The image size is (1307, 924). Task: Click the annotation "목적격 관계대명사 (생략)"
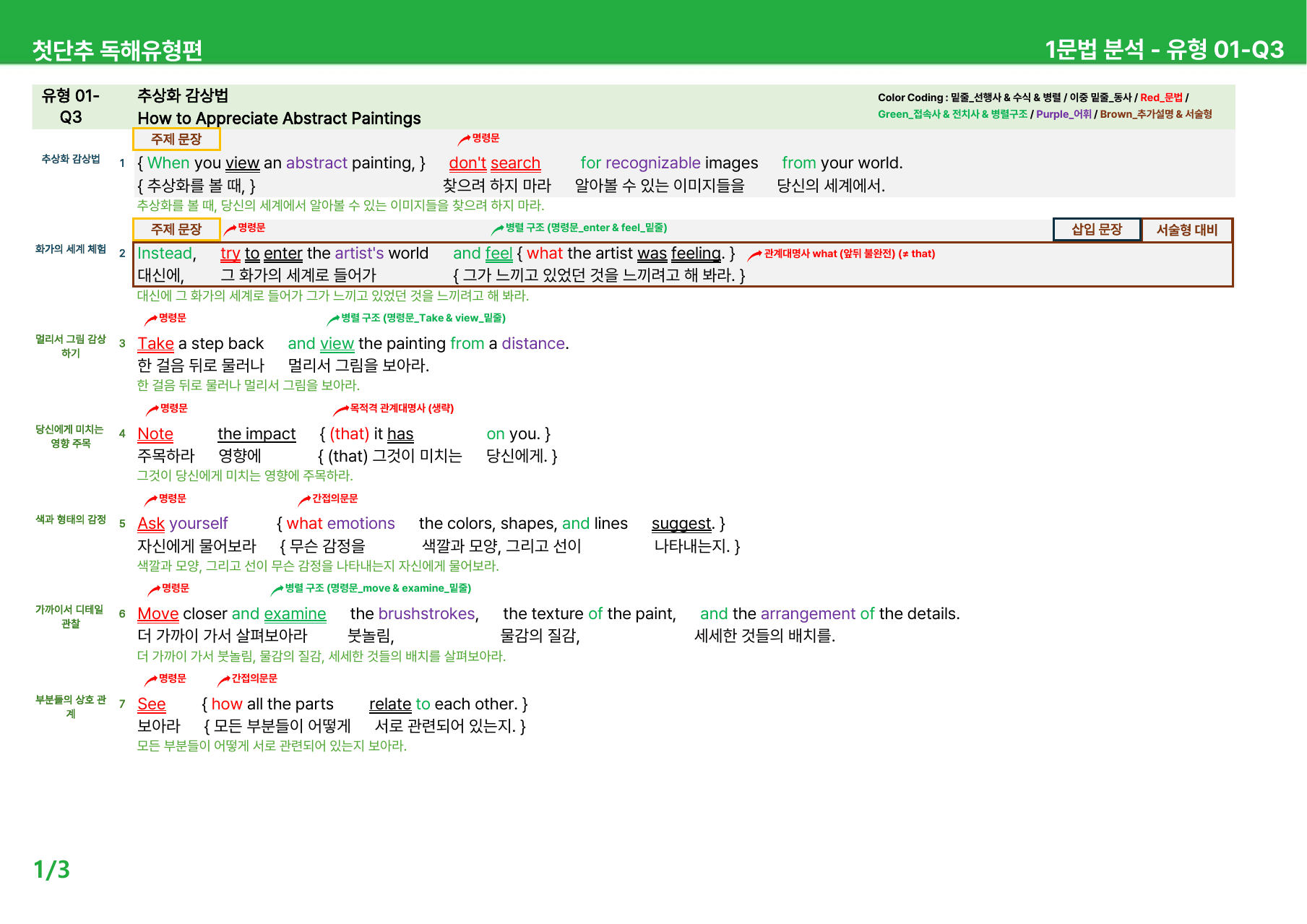pos(402,408)
